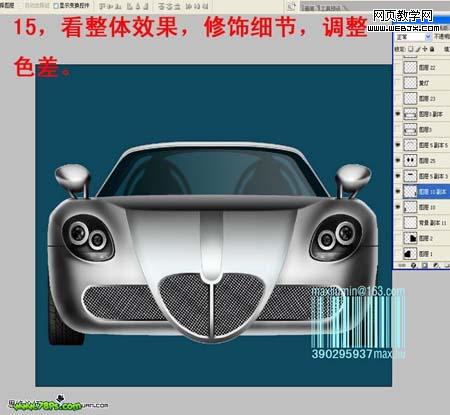Viewport: 450px width, 415px height.
Task: Open the file browser icon near the palette well
Action: click(x=292, y=6)
